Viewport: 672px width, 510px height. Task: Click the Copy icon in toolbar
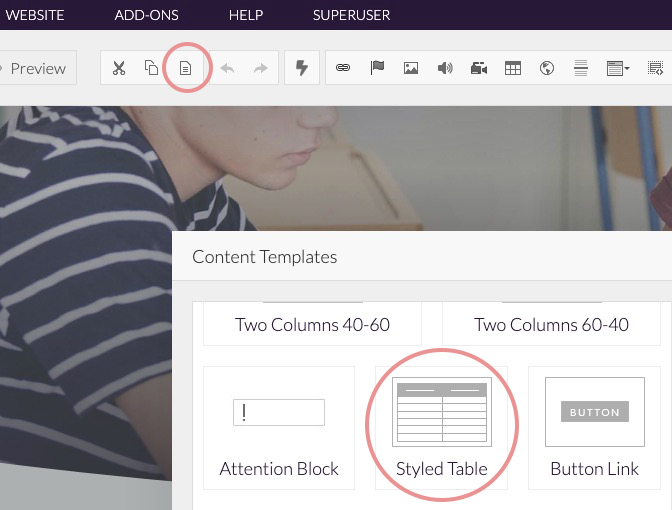(x=151, y=68)
